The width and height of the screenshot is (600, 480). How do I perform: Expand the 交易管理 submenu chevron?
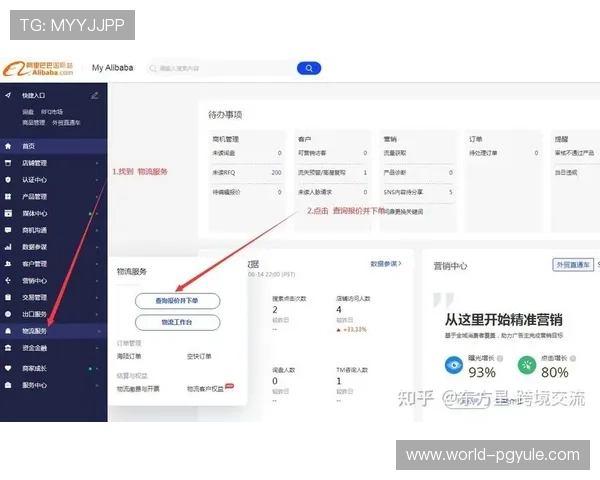pos(97,297)
